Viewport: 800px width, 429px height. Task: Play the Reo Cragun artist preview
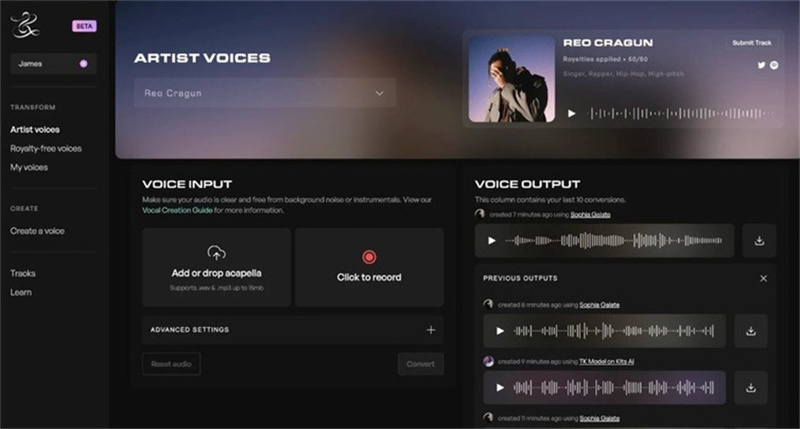571,113
